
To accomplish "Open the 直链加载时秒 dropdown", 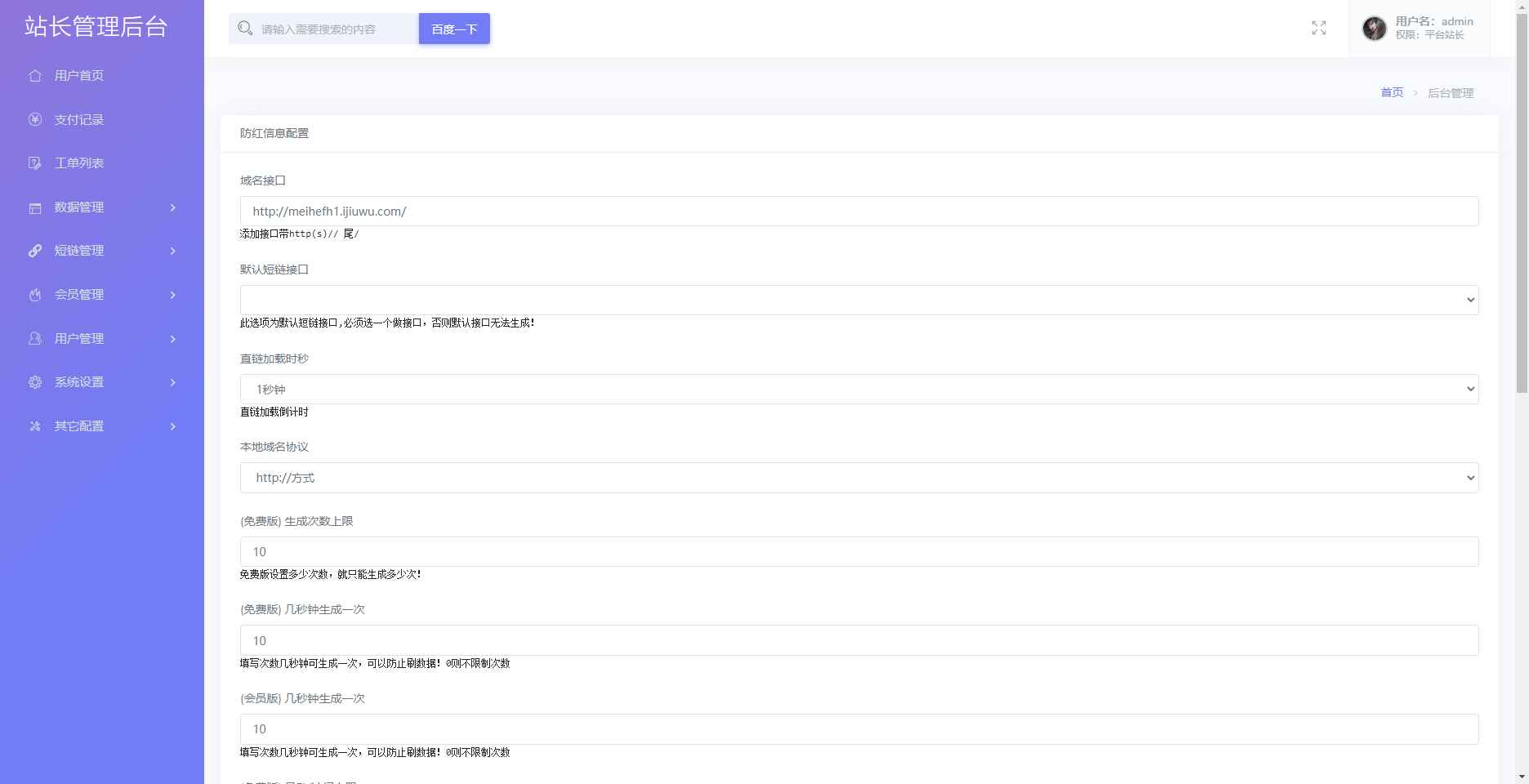I will pyautogui.click(x=858, y=389).
